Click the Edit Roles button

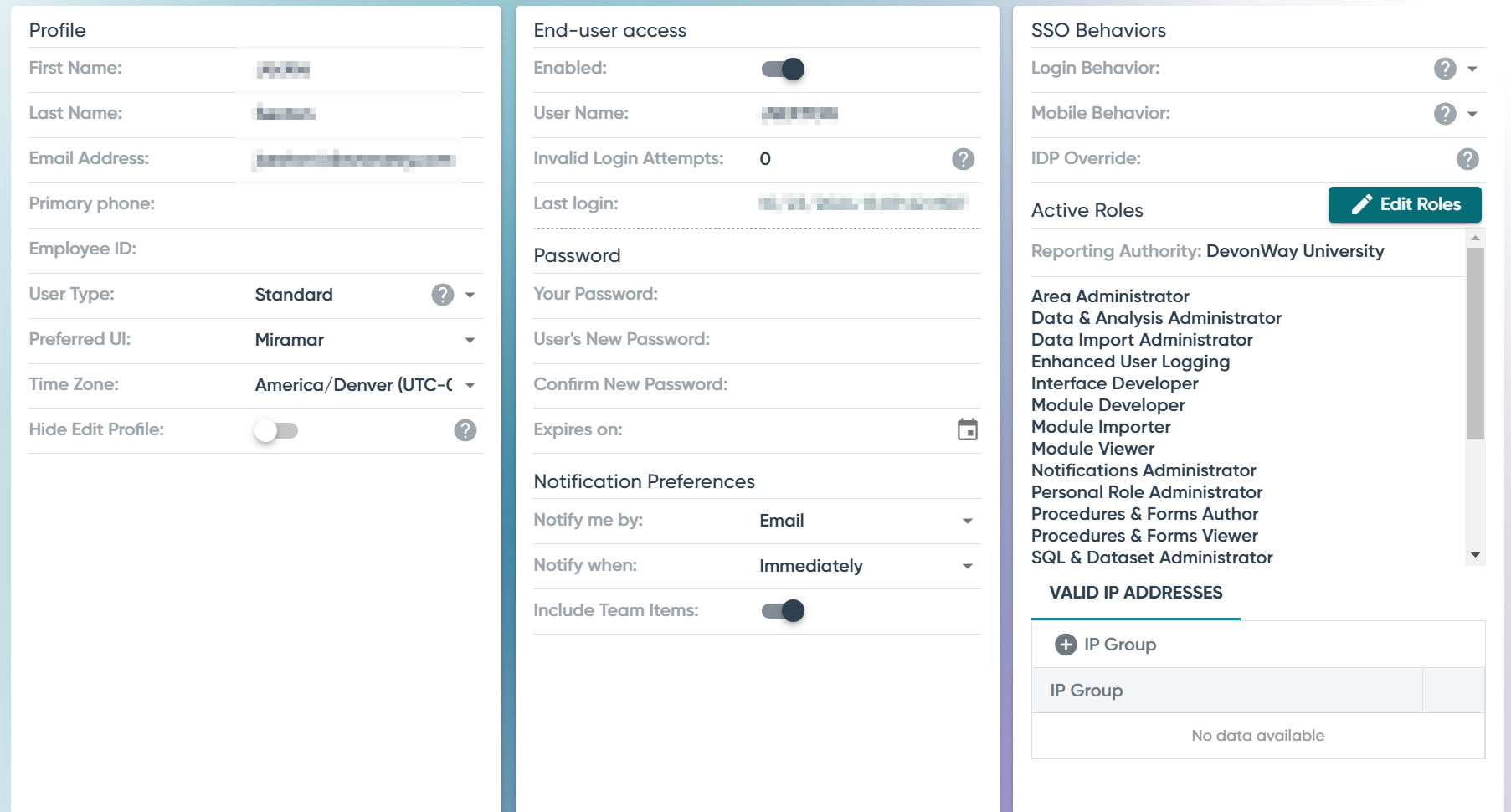click(1405, 204)
